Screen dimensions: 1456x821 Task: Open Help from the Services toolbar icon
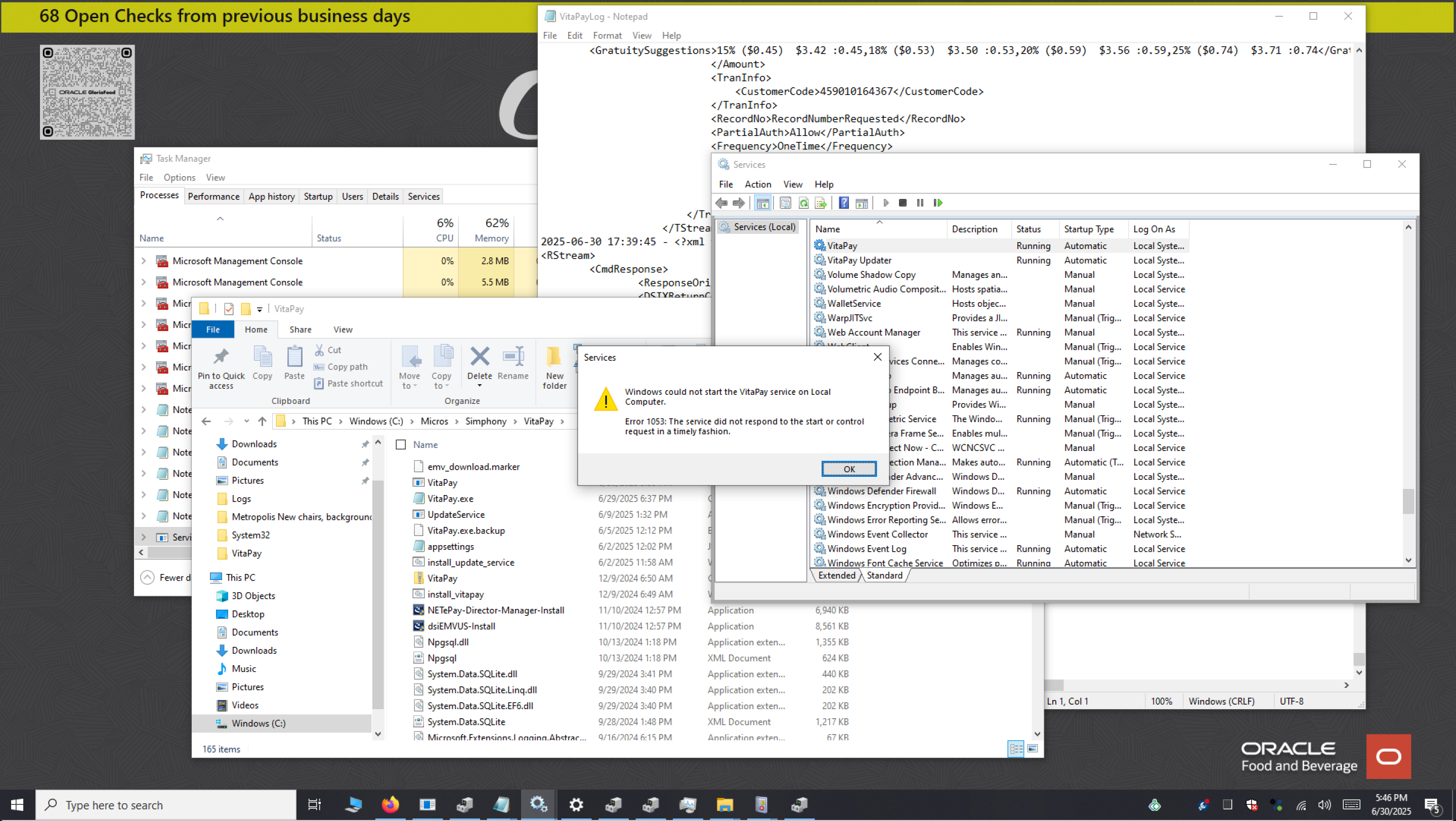pos(844,202)
